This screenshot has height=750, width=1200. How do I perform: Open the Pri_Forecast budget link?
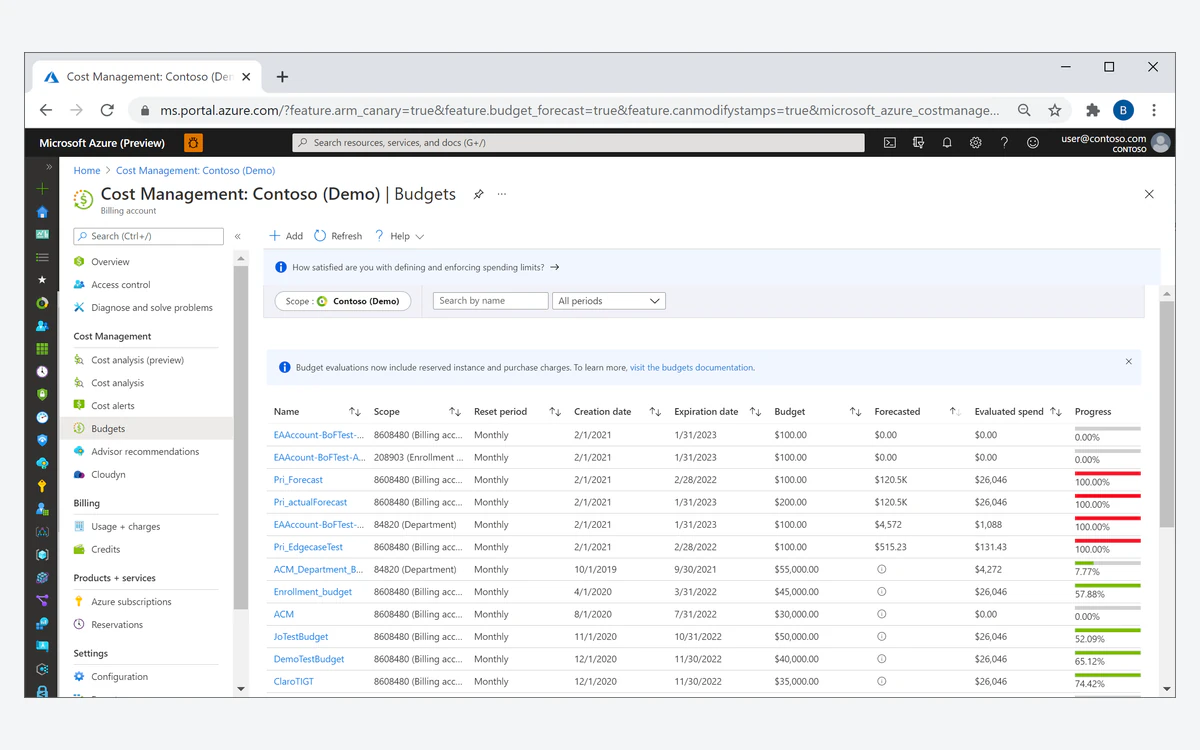(298, 480)
